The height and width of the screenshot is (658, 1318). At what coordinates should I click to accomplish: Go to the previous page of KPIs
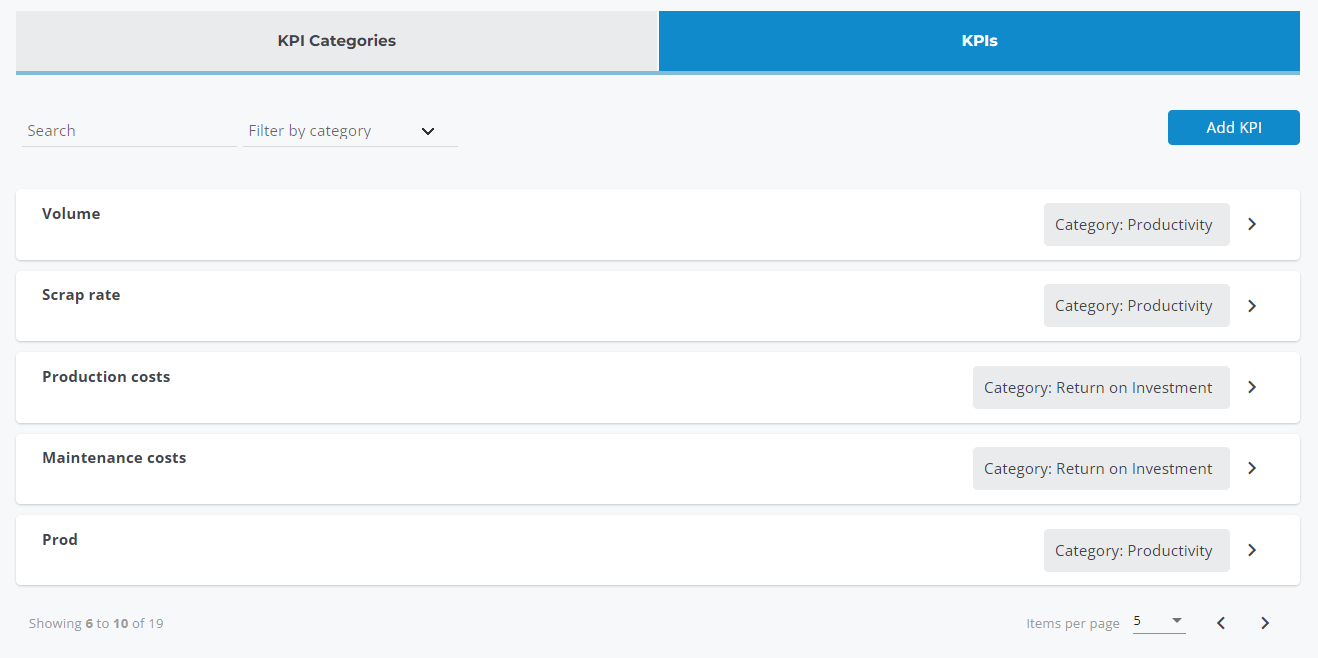(1220, 622)
